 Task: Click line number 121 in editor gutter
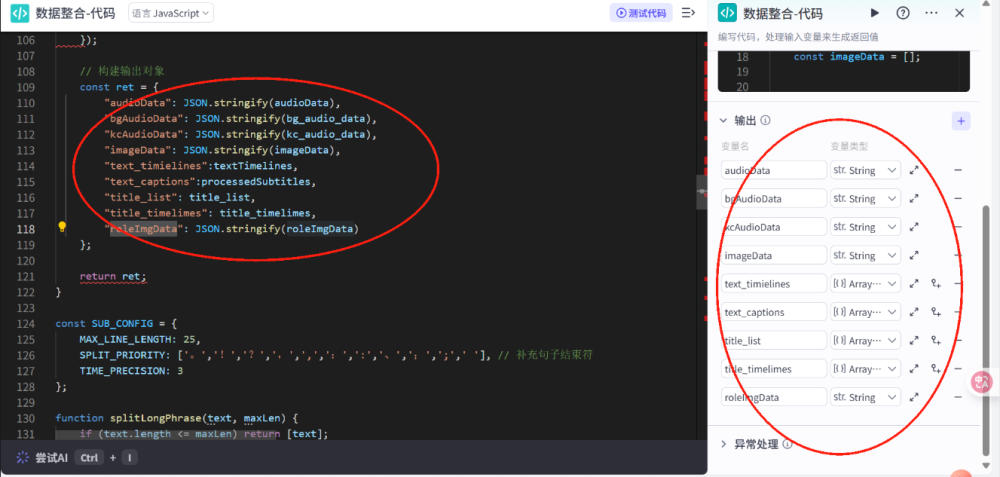(x=26, y=277)
